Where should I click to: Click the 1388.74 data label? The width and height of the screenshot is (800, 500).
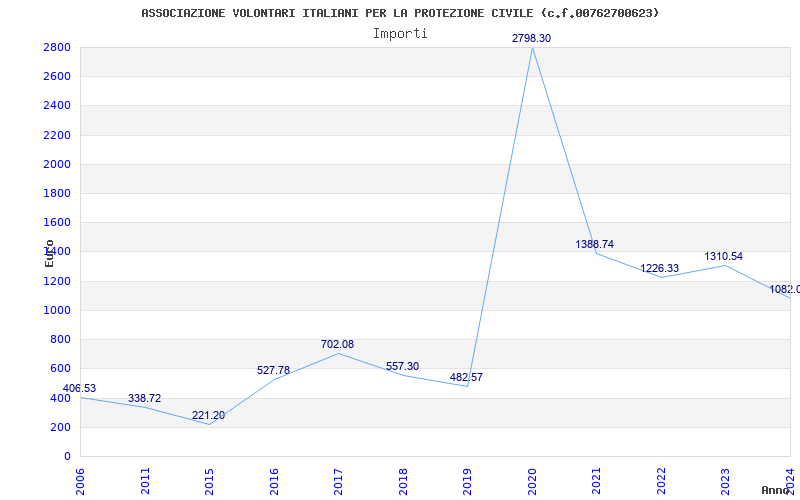594,244
